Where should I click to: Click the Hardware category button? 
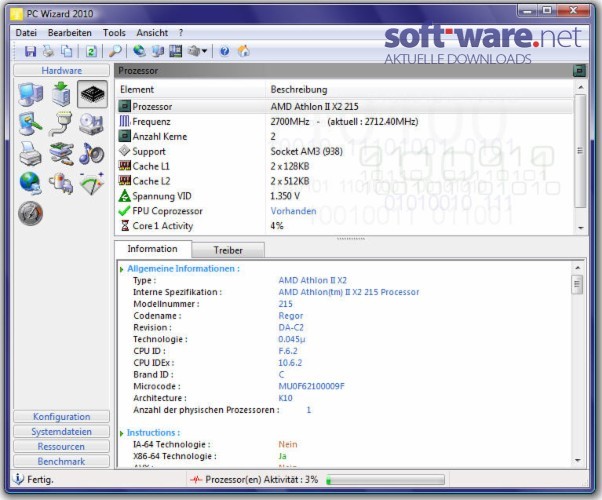click(61, 71)
